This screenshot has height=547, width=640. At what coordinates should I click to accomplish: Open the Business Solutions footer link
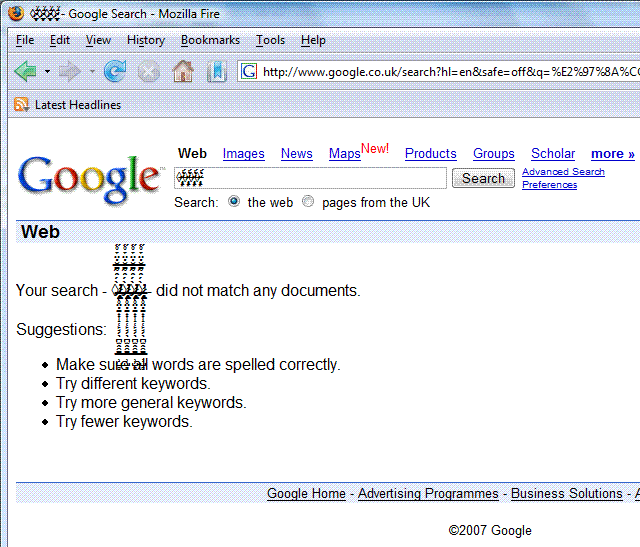[x=567, y=494]
